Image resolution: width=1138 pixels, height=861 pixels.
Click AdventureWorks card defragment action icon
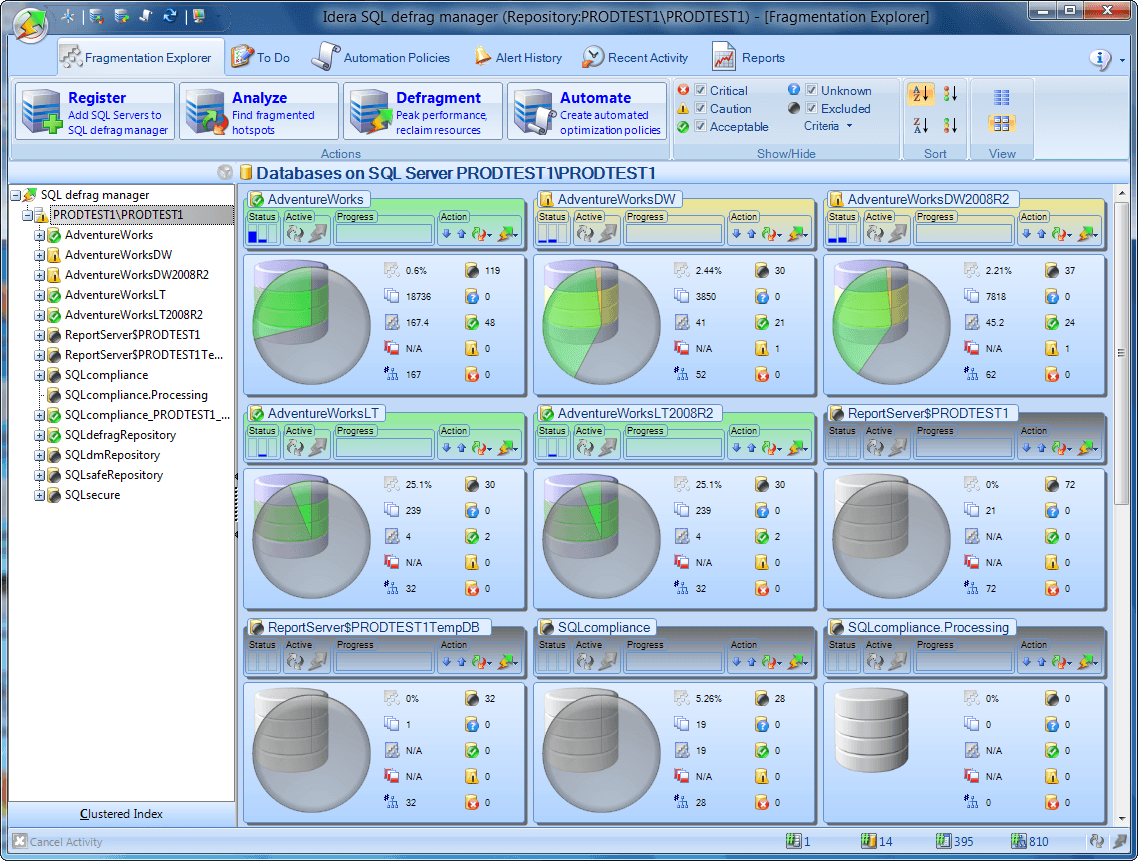click(x=507, y=234)
